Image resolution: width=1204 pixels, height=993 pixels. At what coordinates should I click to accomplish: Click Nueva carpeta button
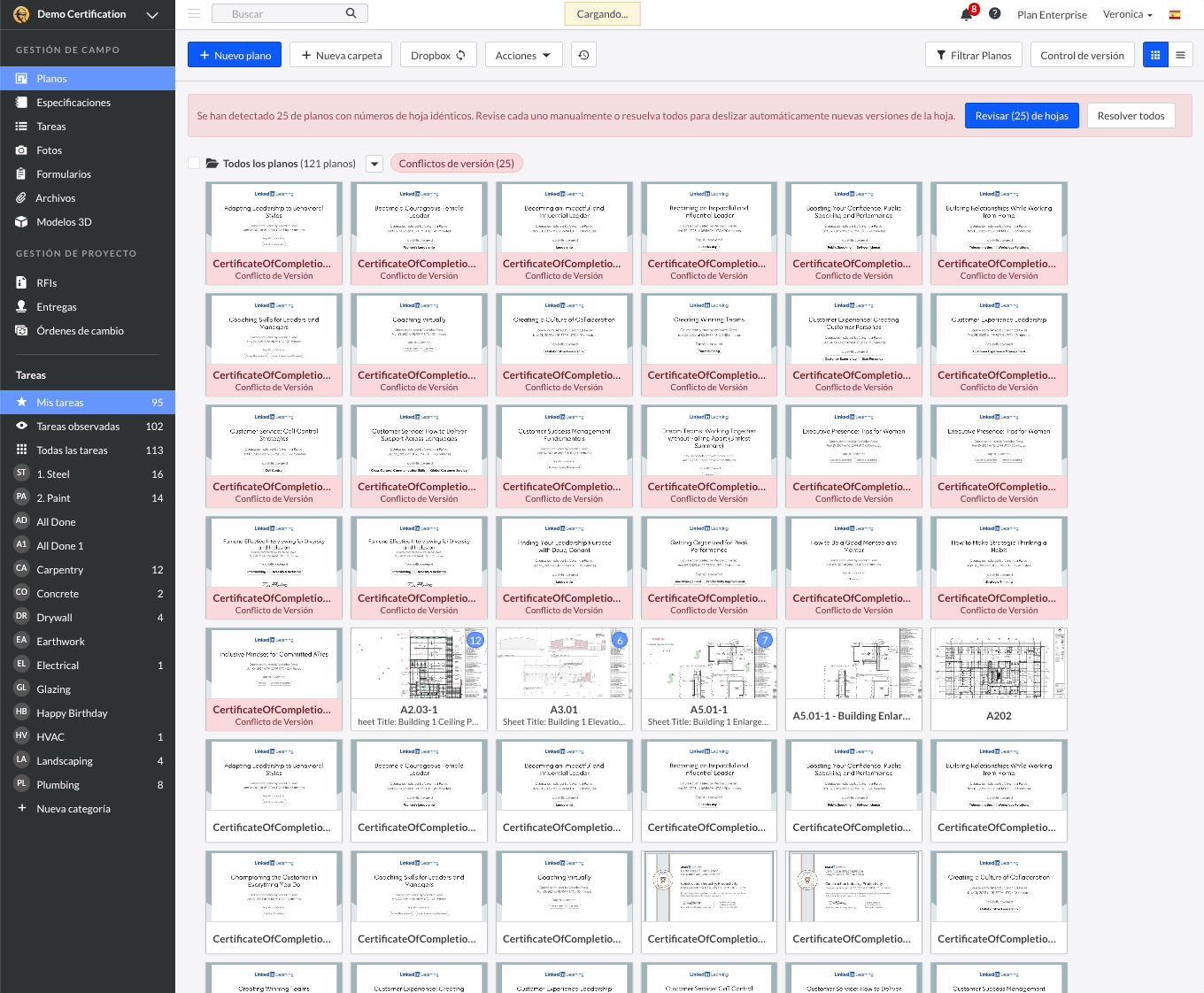341,55
